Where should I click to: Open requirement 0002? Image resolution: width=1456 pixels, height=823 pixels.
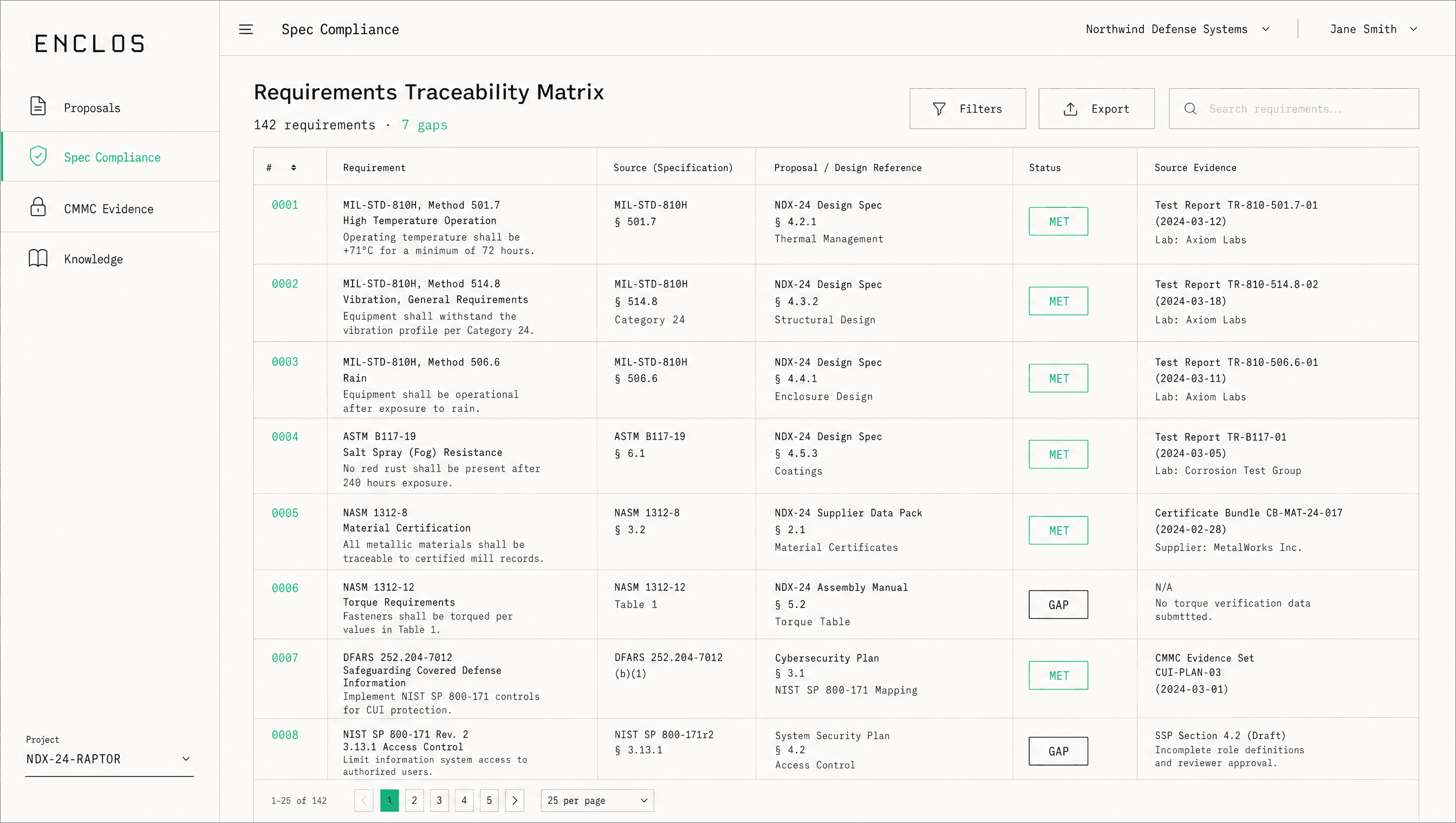pyautogui.click(x=285, y=284)
